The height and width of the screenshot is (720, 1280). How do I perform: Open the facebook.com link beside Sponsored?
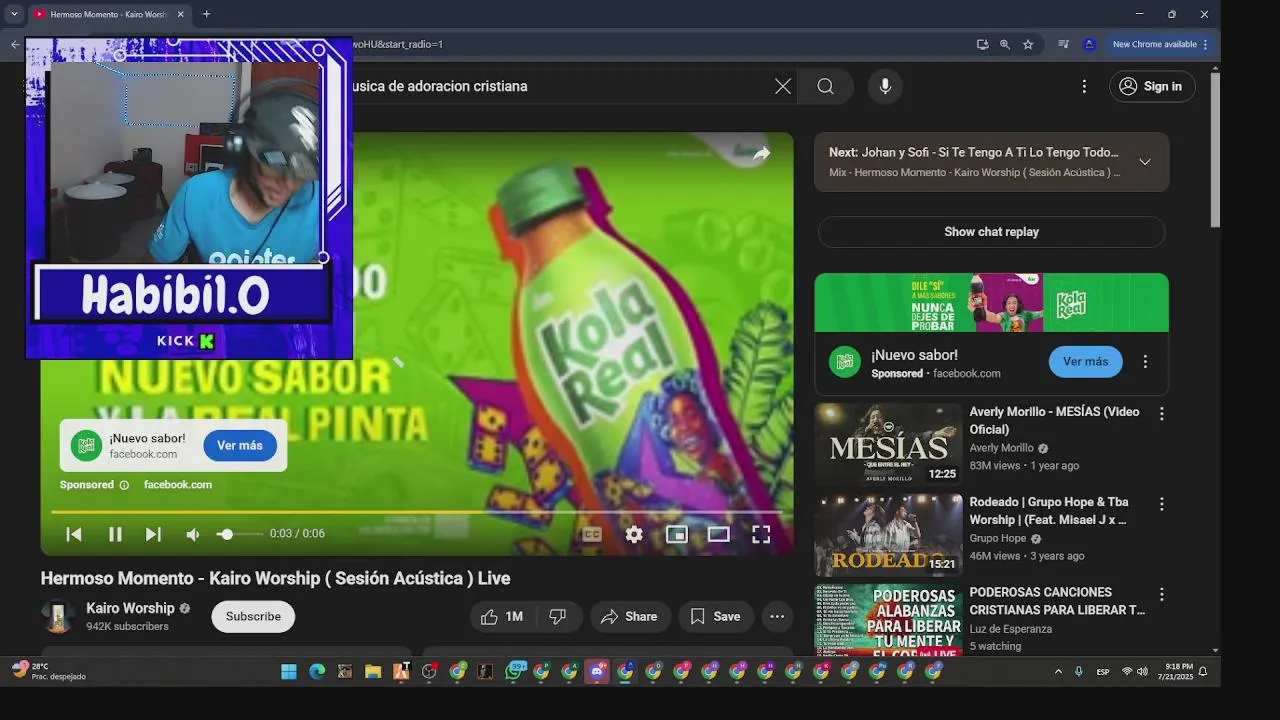click(x=178, y=485)
